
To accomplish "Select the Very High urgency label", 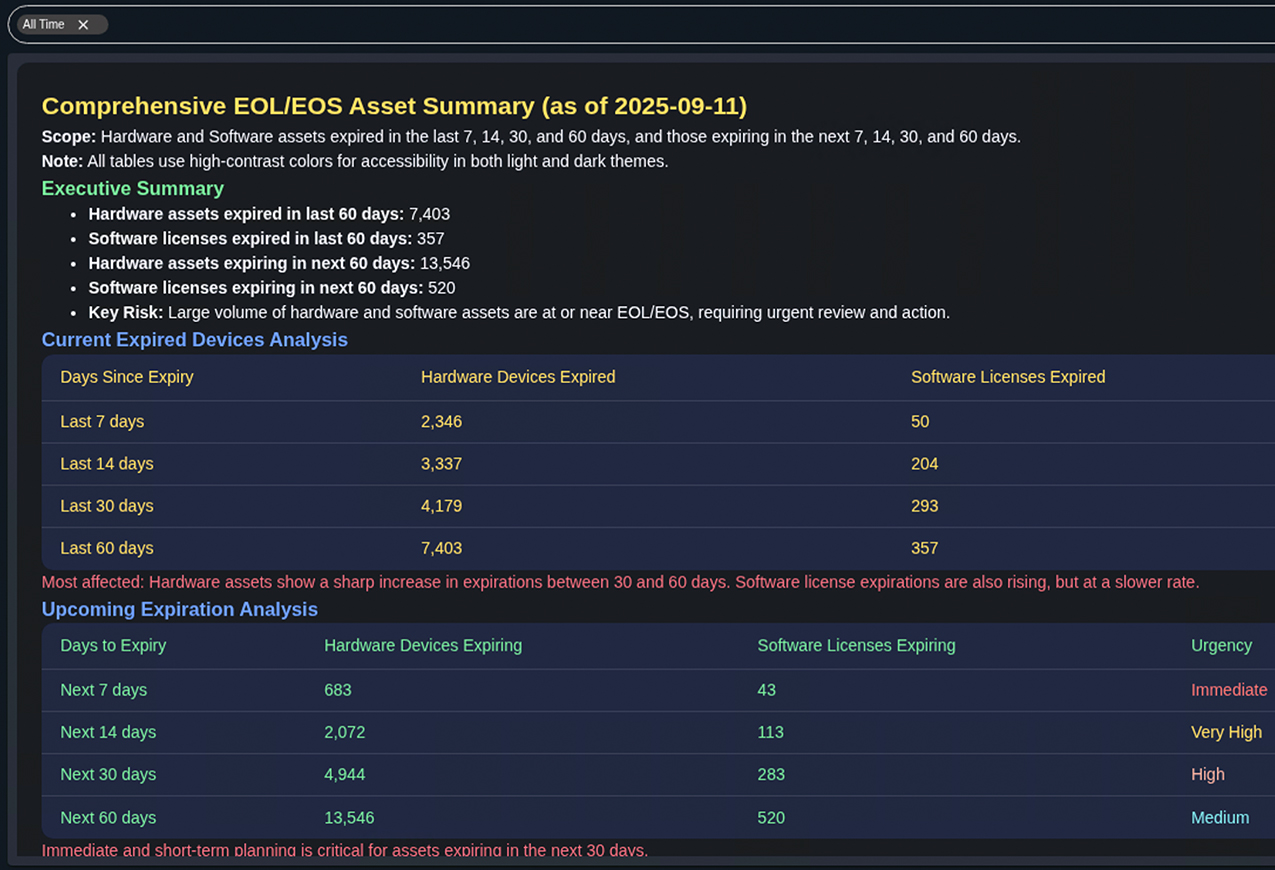I will [x=1226, y=732].
